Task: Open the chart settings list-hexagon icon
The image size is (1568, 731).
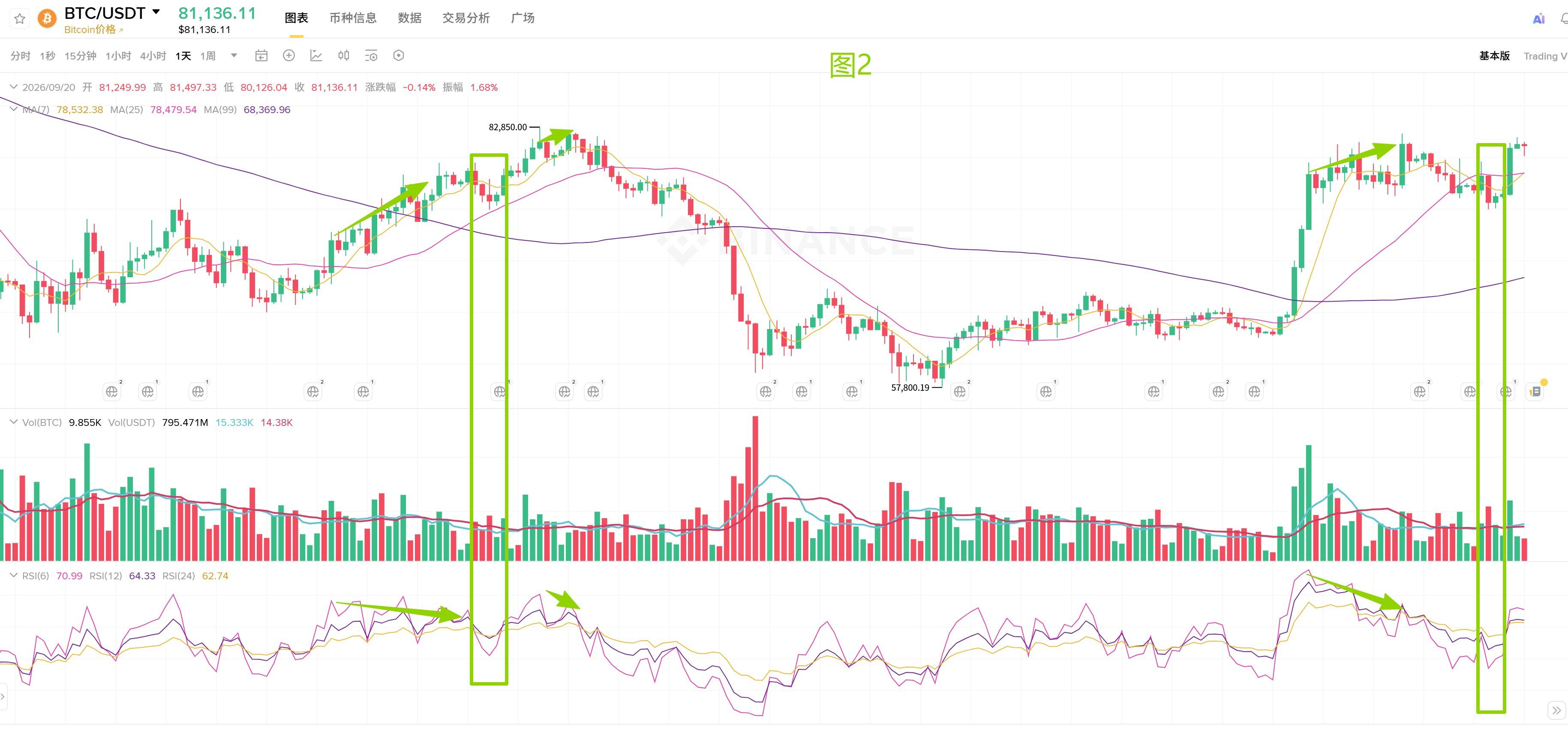Action: pyautogui.click(x=371, y=56)
